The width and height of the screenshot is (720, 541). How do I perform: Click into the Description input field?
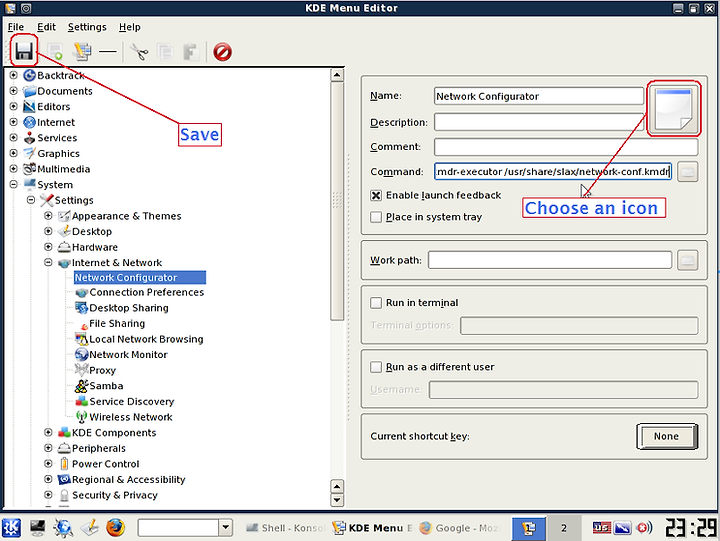click(x=539, y=122)
